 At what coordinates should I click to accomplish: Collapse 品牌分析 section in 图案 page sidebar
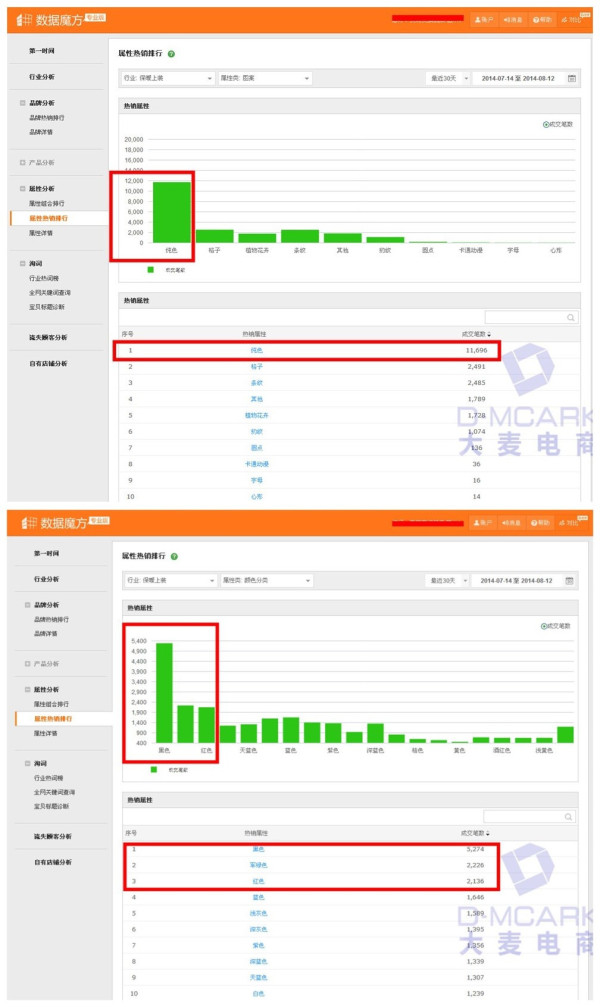(22, 103)
